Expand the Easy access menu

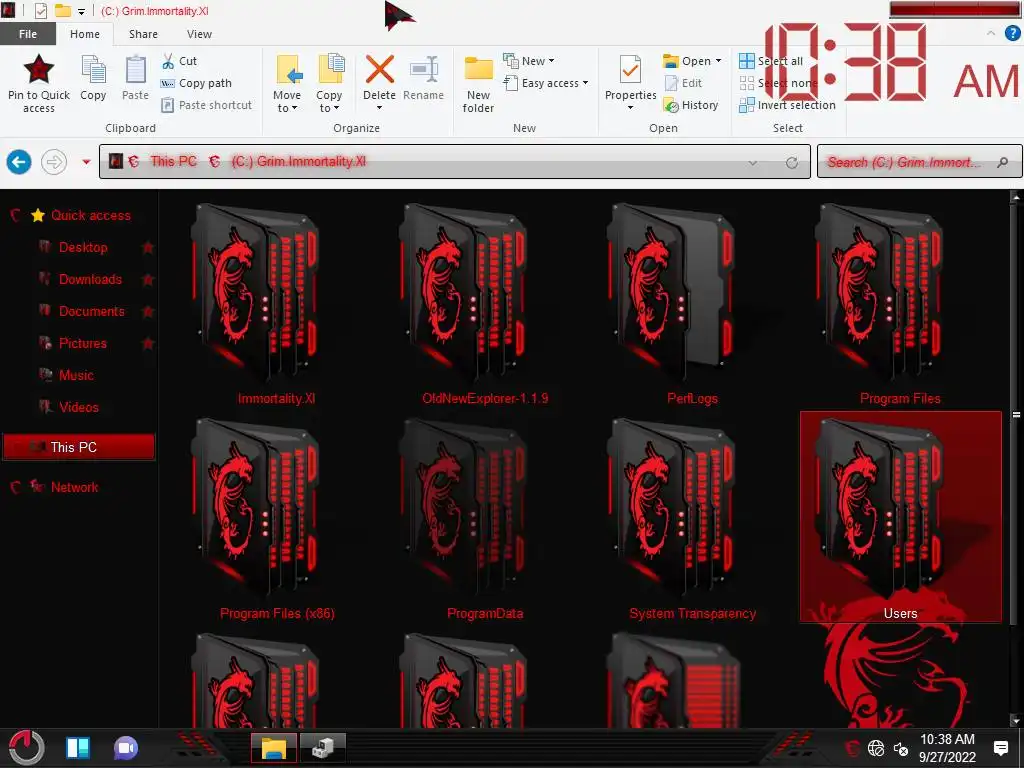(546, 83)
